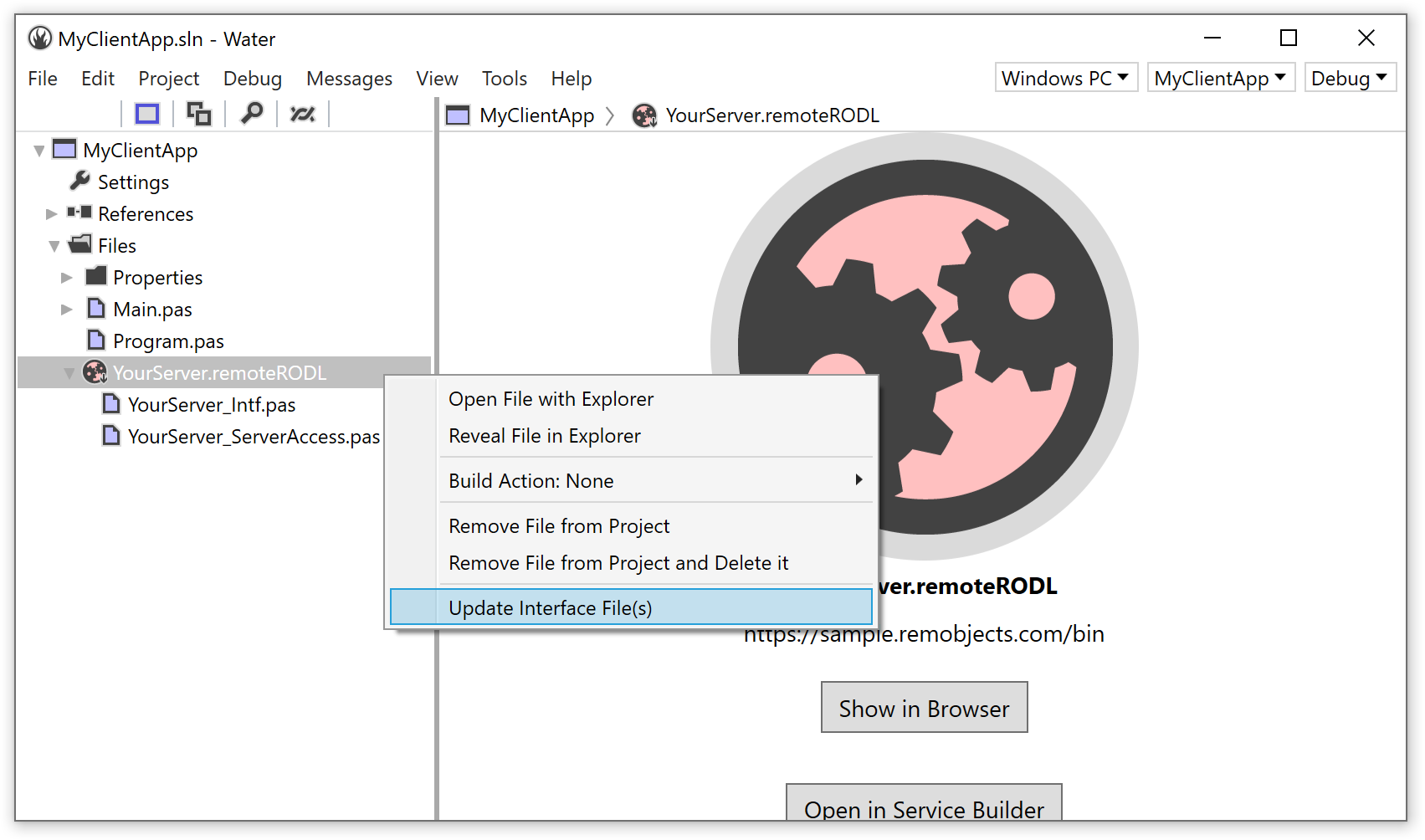
Task: Open the Debug menu
Action: coord(253,79)
